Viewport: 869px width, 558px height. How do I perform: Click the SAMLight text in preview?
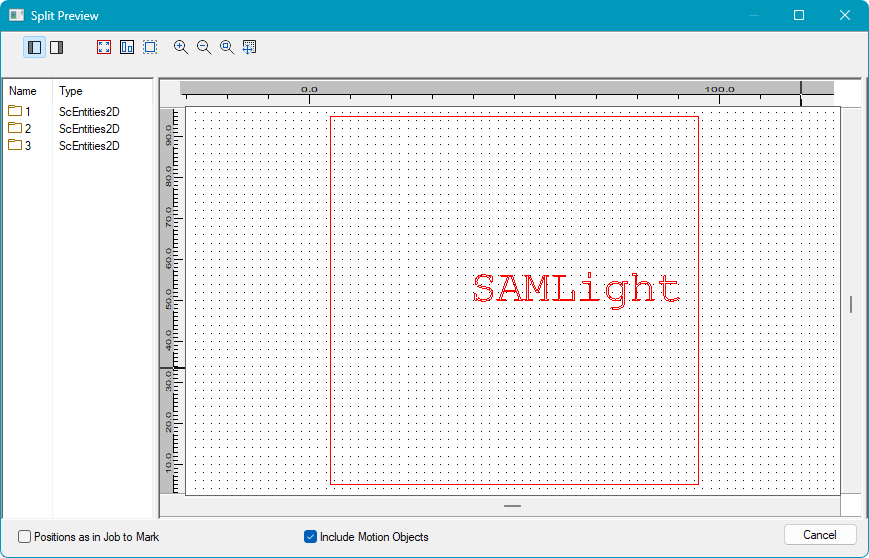click(576, 290)
